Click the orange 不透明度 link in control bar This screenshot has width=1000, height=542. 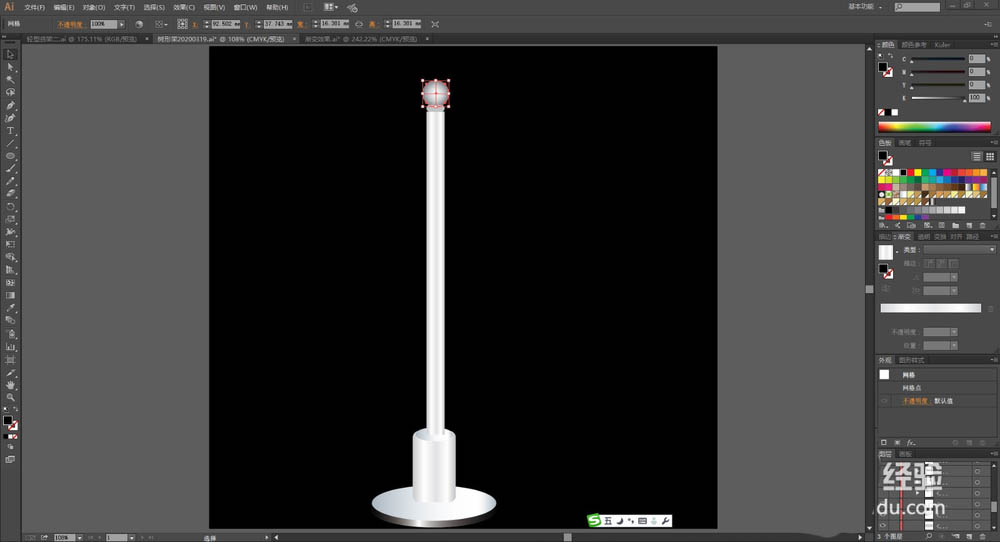(70, 24)
